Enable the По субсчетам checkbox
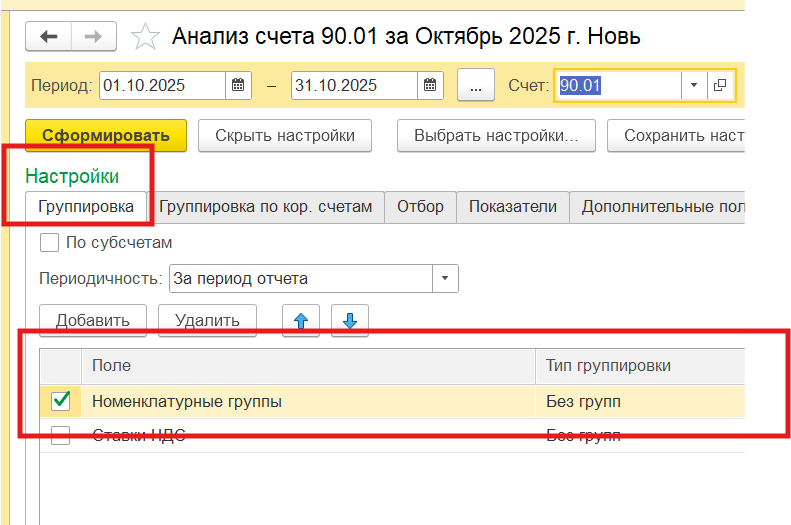The image size is (791, 525). point(48,242)
